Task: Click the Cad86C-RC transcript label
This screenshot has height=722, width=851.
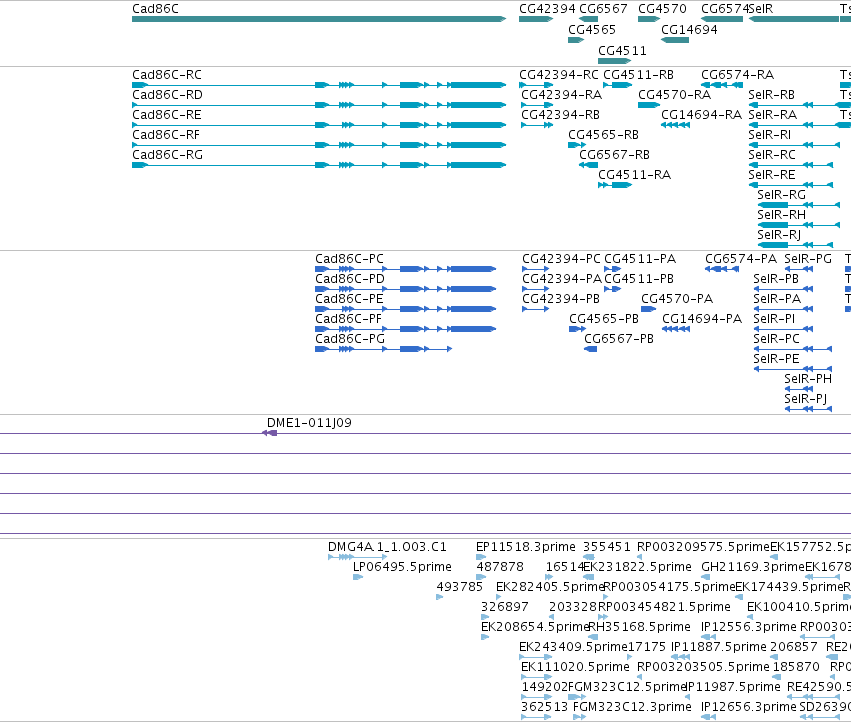Action: pyautogui.click(x=167, y=74)
